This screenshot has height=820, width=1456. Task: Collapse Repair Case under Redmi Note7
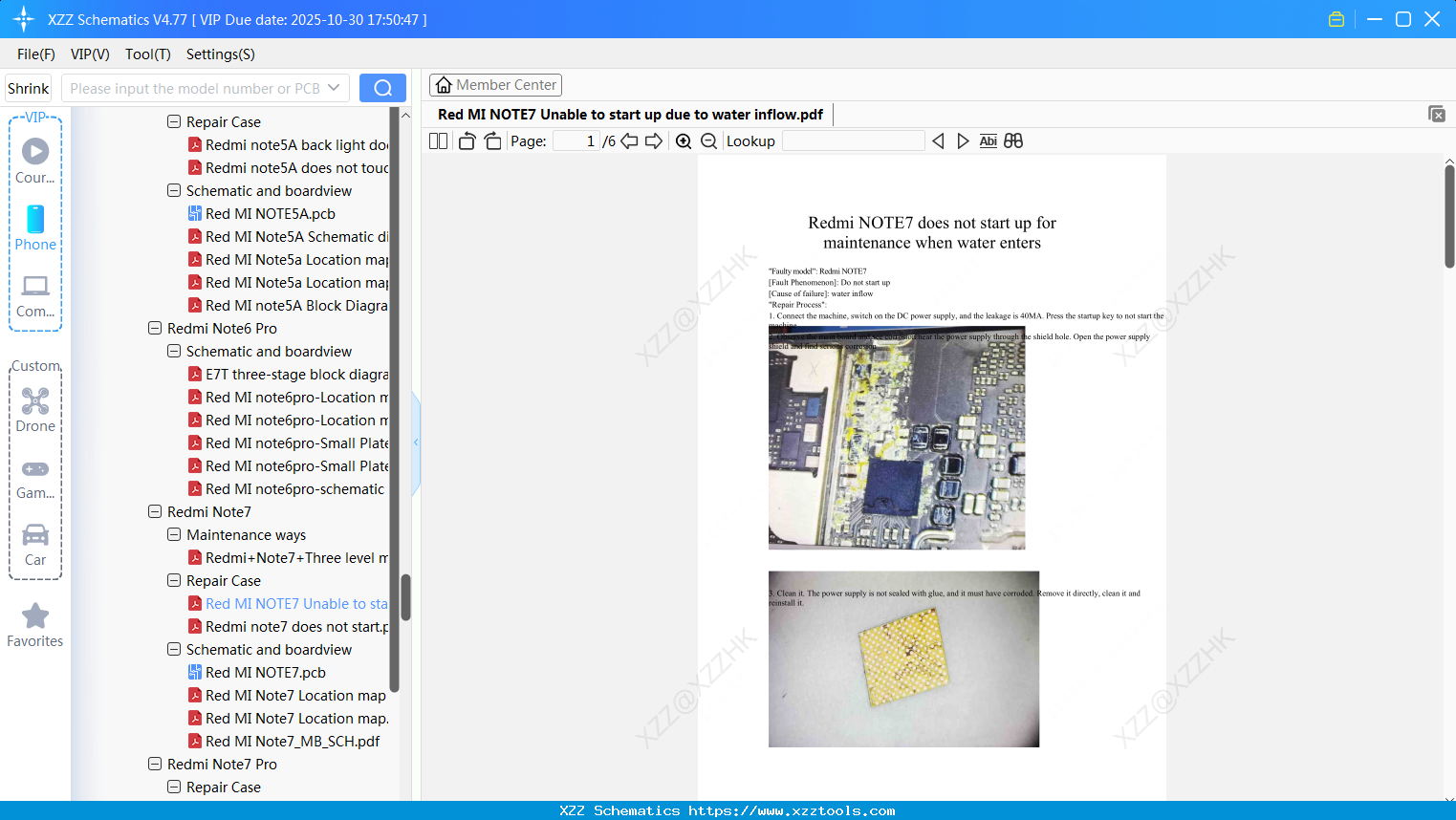click(x=174, y=581)
